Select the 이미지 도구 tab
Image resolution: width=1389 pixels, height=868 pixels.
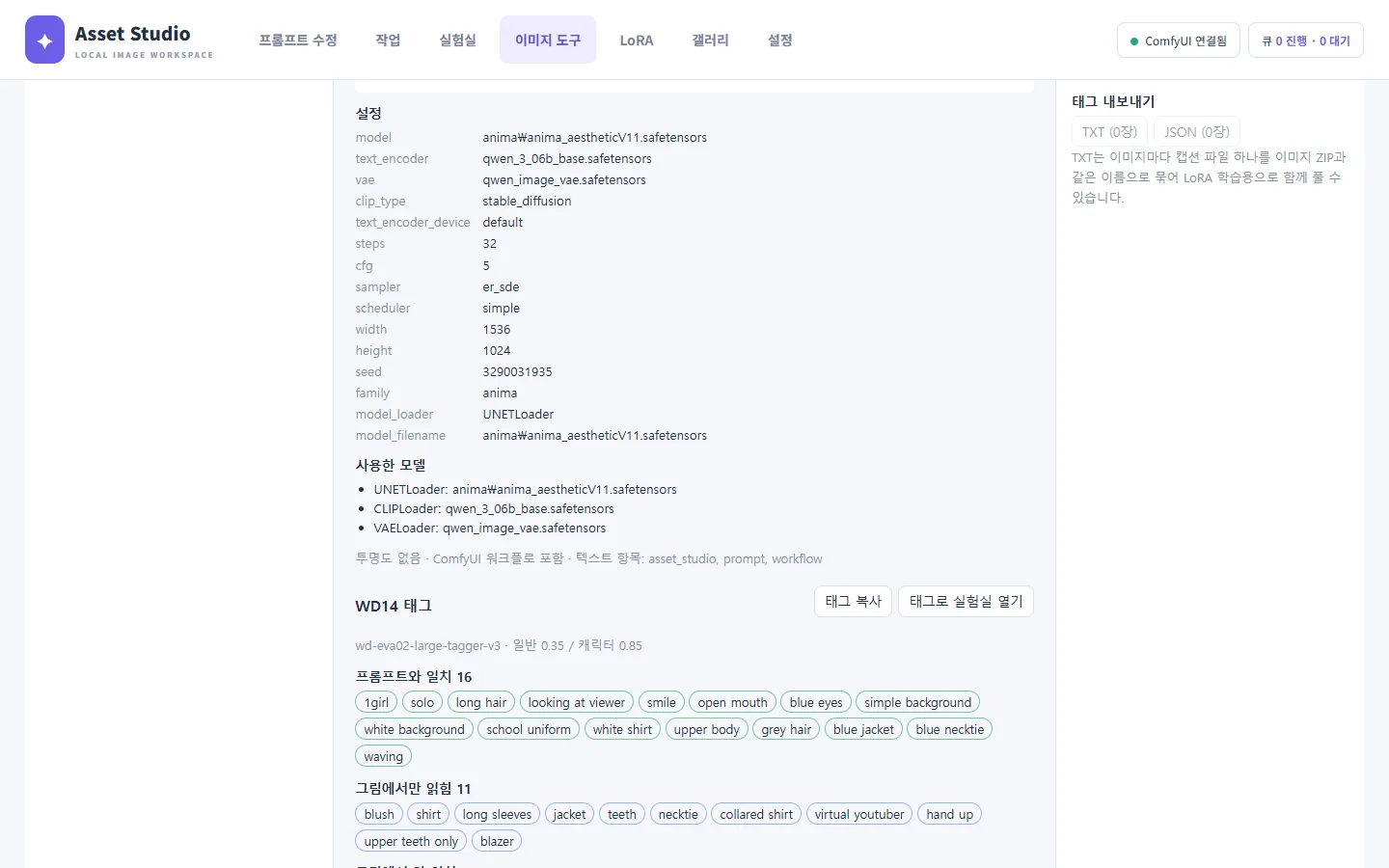548,40
